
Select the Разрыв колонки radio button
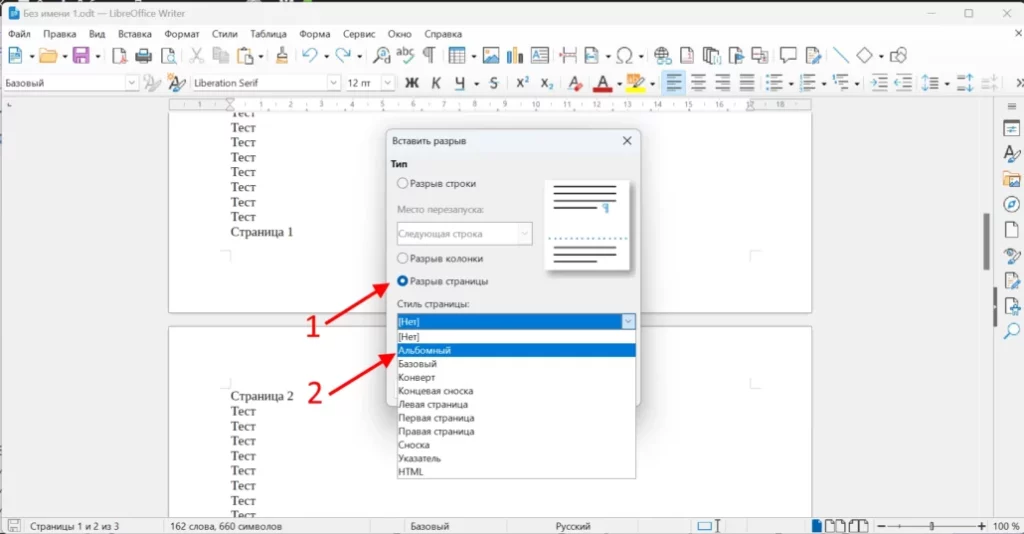402,259
